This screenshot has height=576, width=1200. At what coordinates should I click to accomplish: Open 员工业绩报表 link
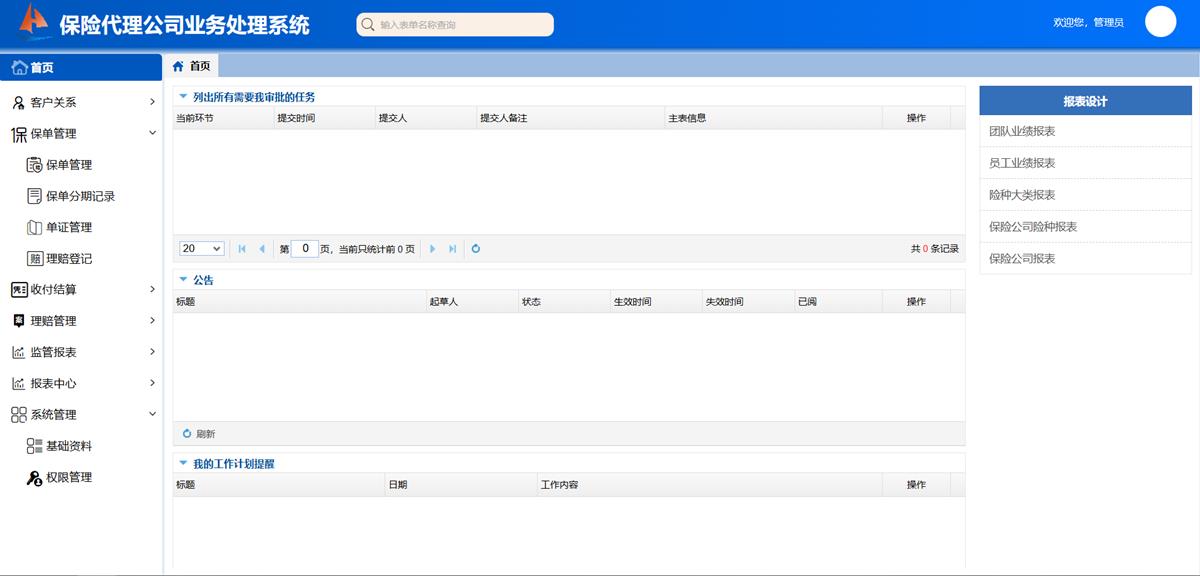coord(1022,163)
